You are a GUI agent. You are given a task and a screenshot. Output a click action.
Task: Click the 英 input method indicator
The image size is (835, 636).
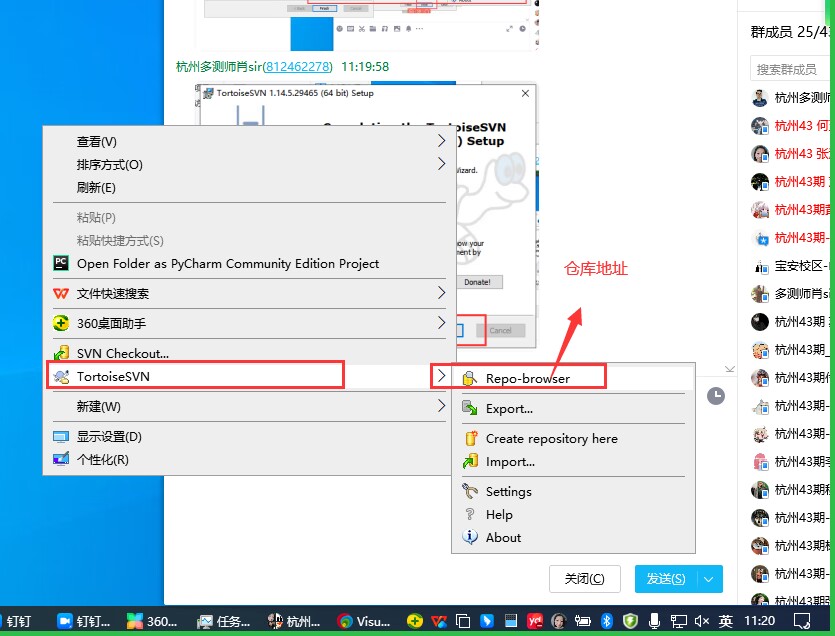[725, 621]
